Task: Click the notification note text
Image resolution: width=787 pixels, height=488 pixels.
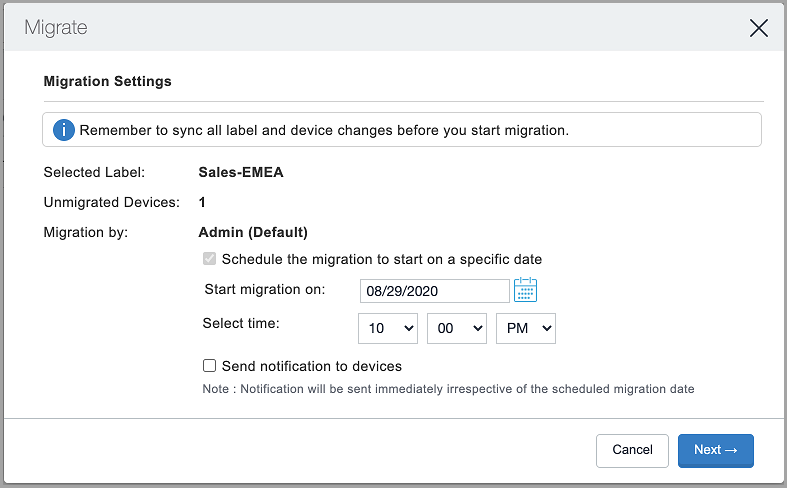Action: point(448,389)
